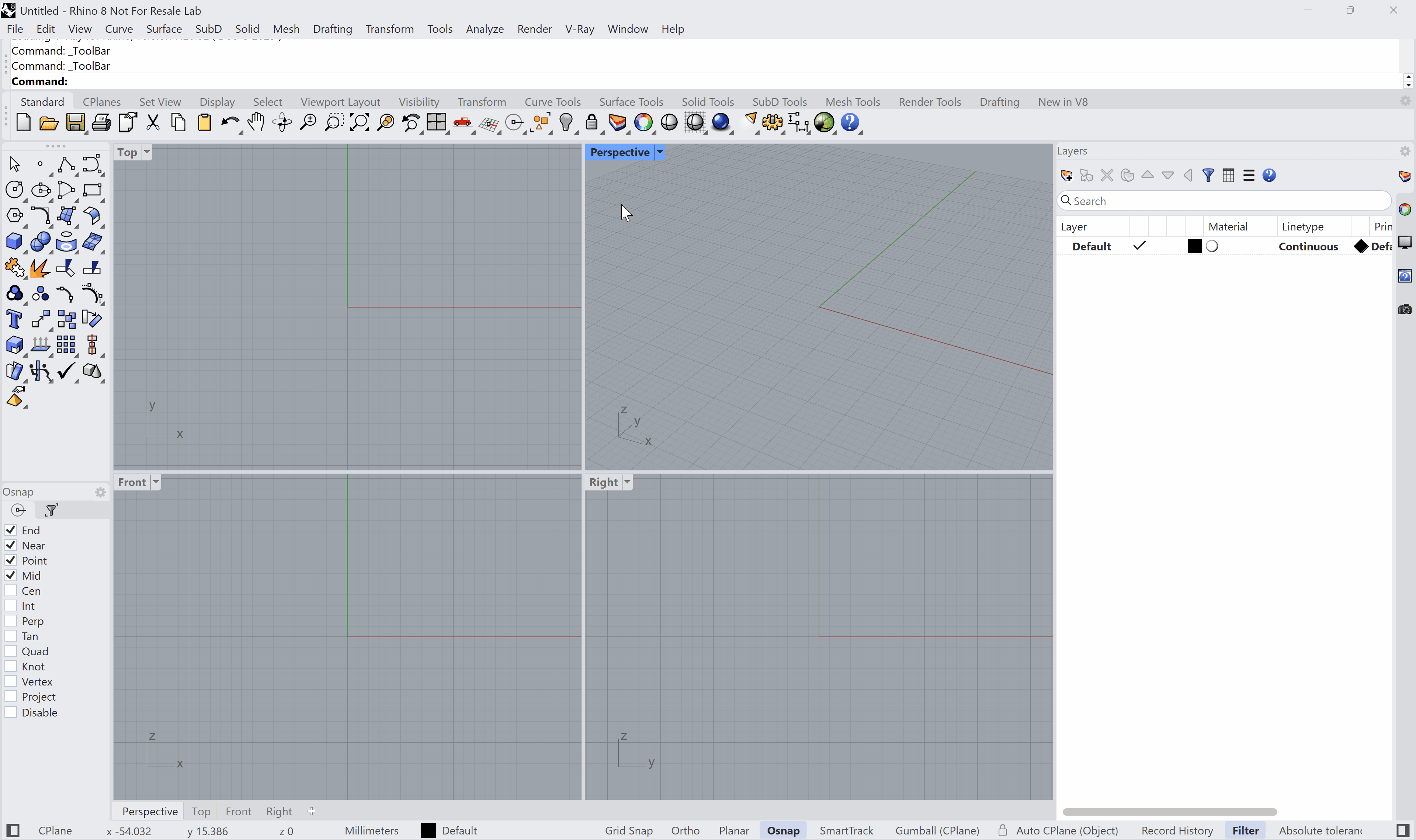1416x840 pixels.
Task: Toggle Grid Snap in status bar
Action: click(x=629, y=830)
